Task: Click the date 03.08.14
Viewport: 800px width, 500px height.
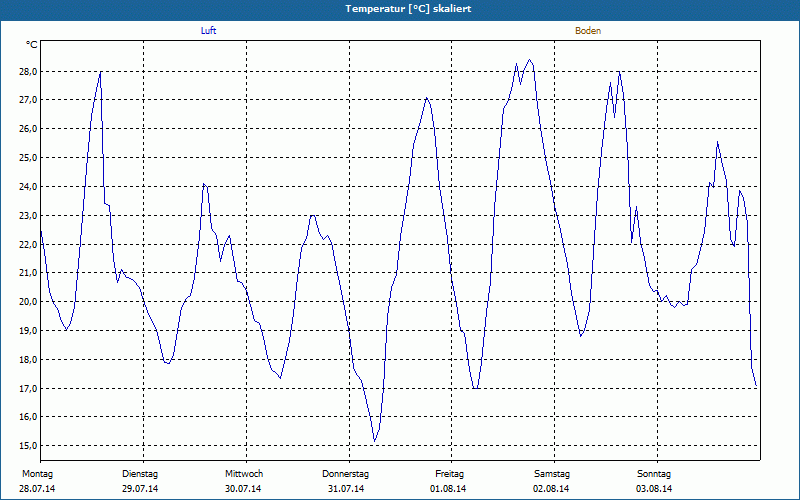Action: (x=654, y=489)
